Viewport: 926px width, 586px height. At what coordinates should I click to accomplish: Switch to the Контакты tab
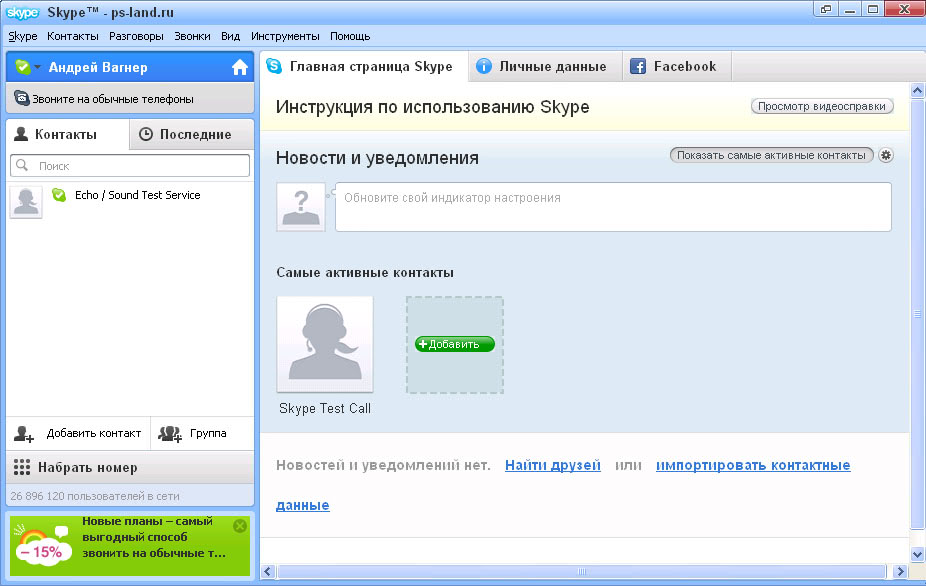(x=67, y=134)
